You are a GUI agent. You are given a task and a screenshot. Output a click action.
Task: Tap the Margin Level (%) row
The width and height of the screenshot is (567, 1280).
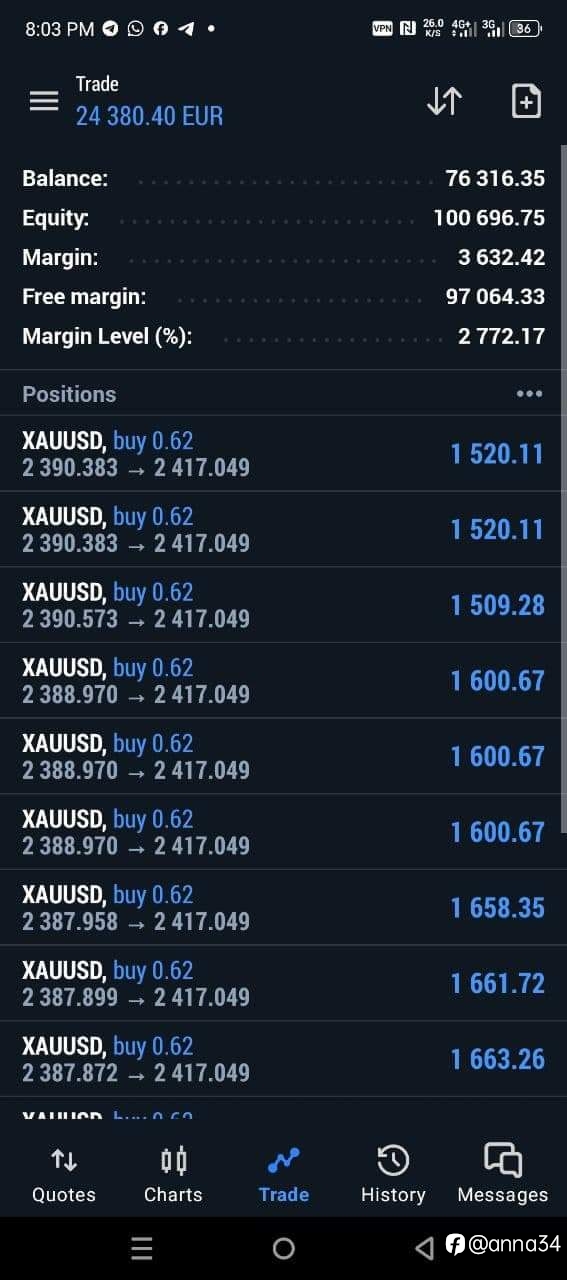pos(283,337)
